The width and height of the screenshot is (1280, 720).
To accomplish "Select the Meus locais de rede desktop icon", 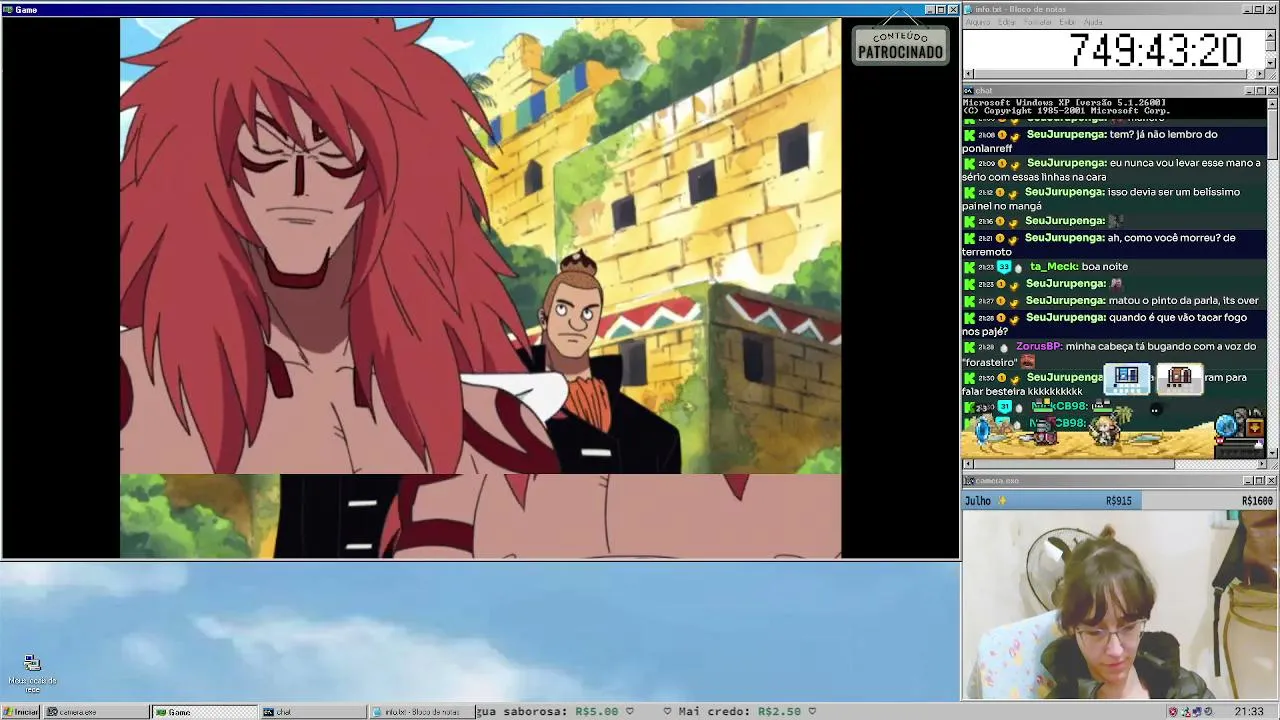I will (32, 673).
